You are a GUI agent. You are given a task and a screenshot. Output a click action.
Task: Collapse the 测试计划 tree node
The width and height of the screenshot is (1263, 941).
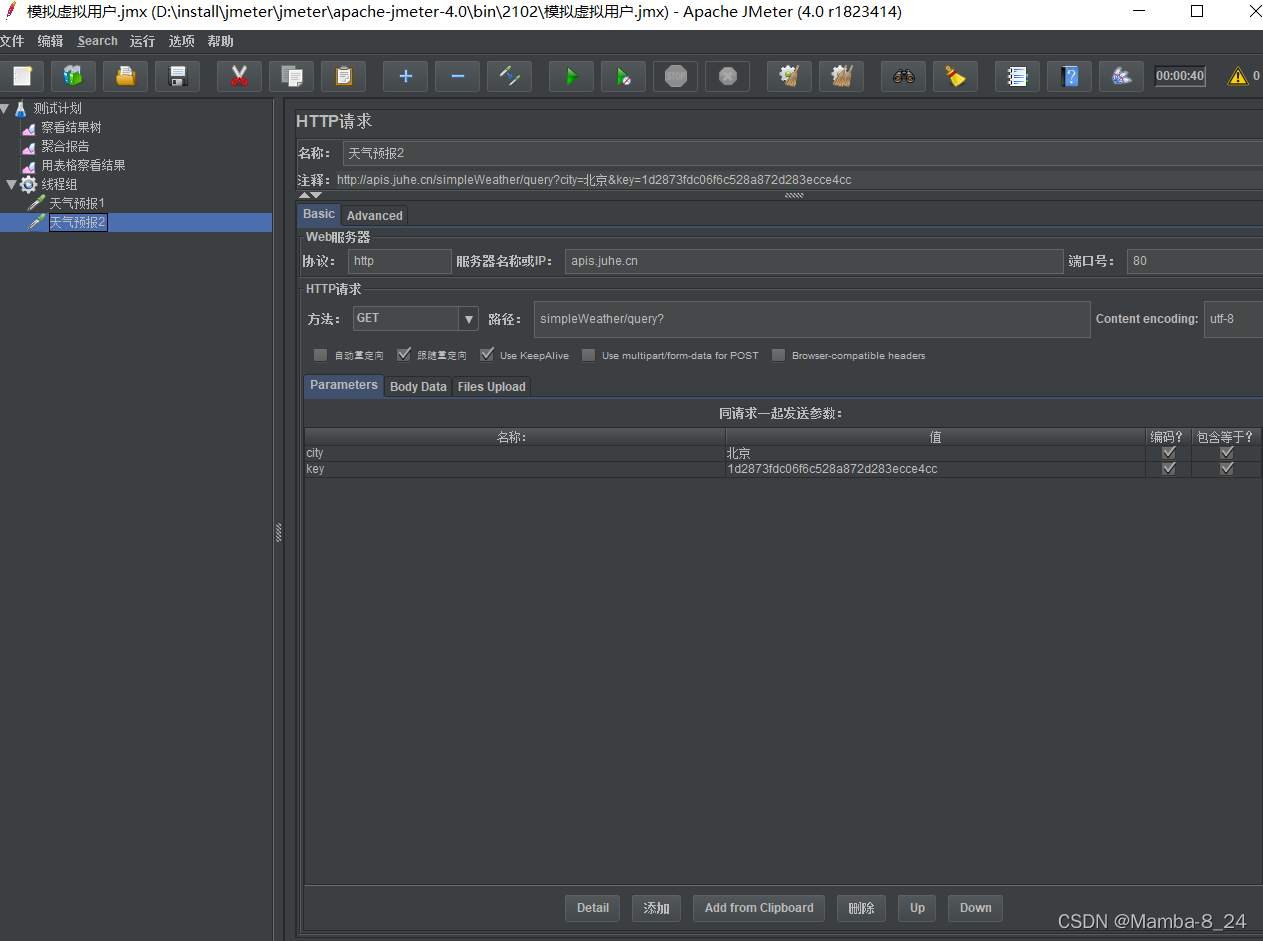[5, 108]
